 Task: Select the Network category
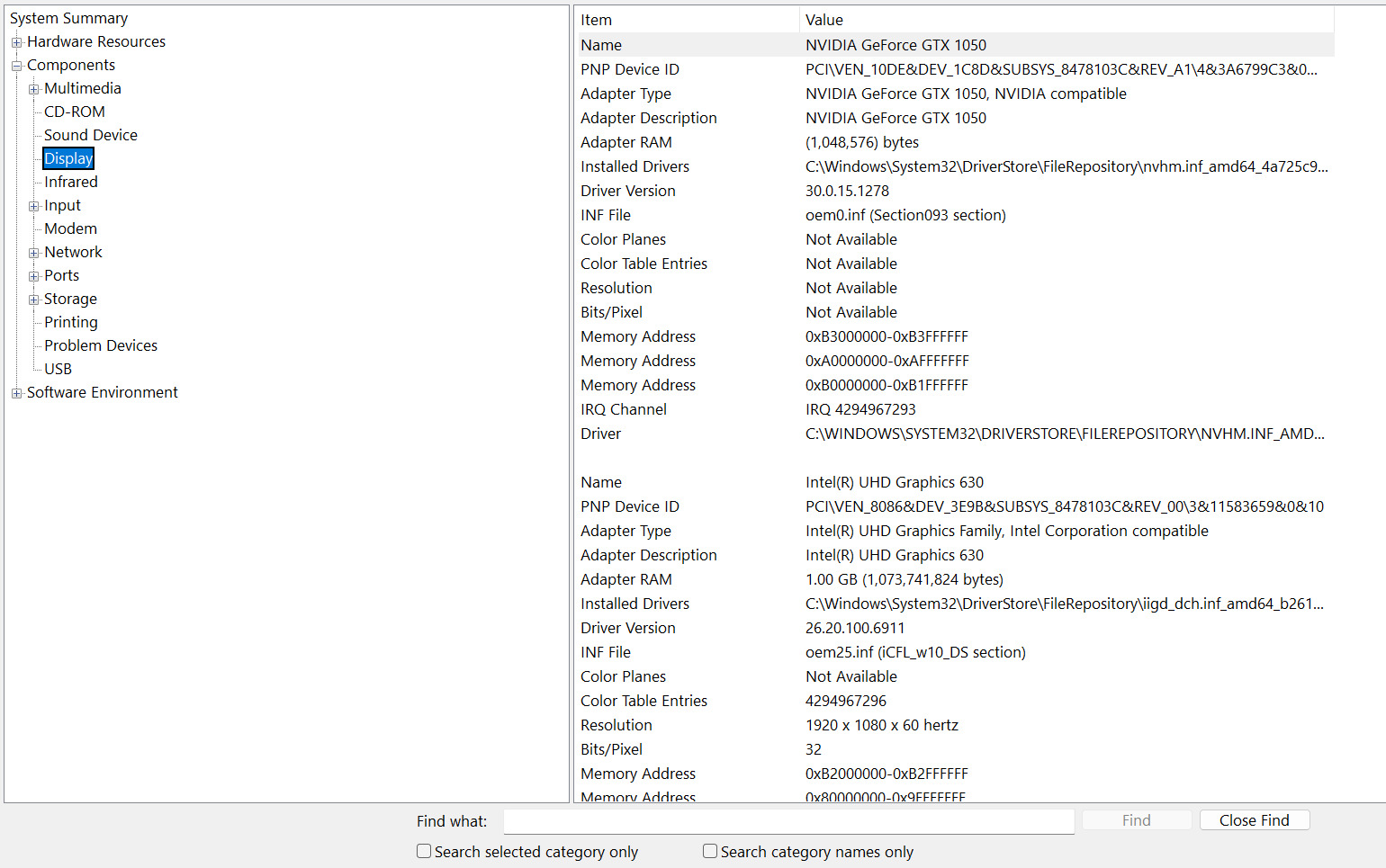[73, 252]
